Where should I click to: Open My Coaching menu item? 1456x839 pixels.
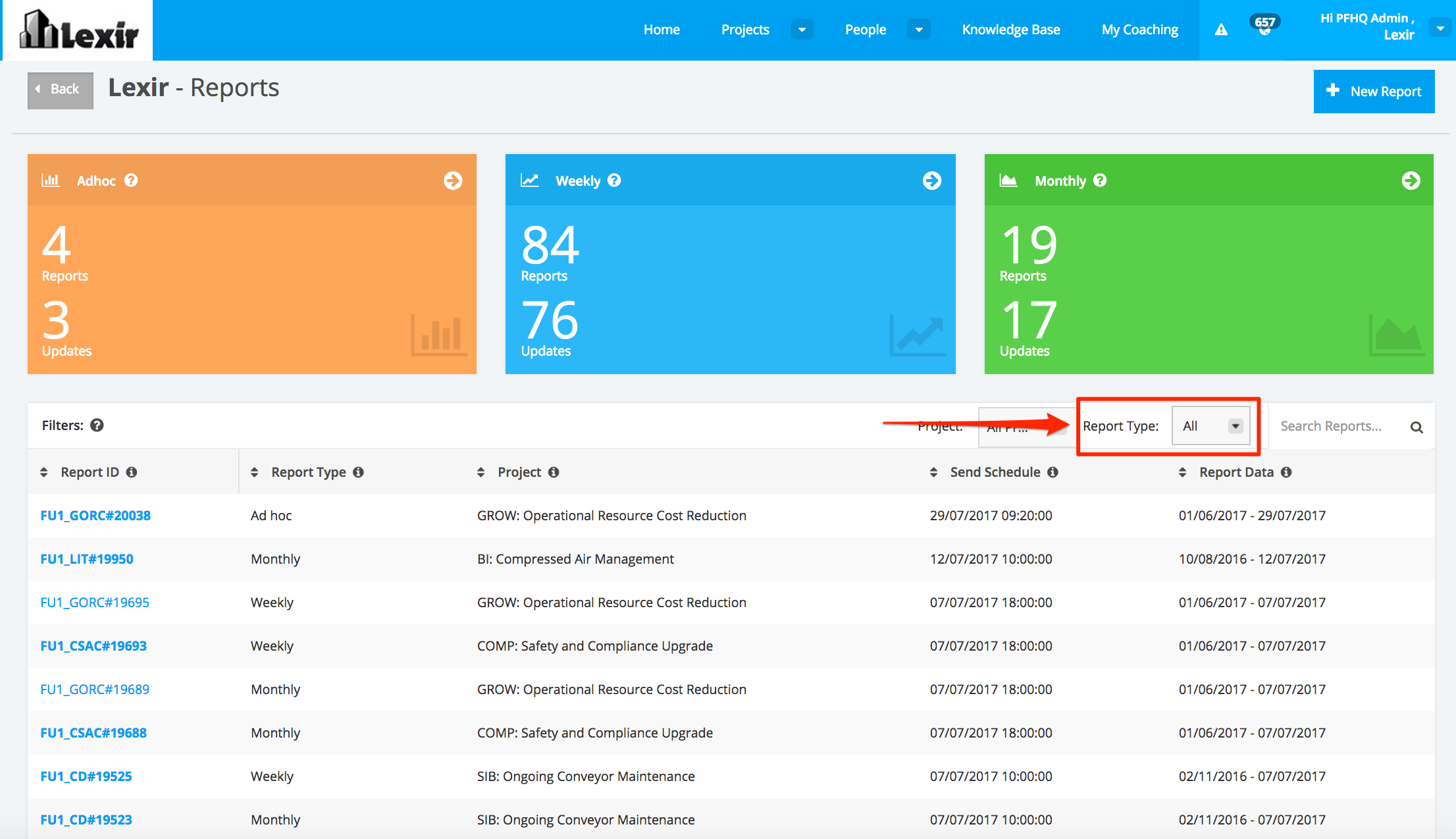tap(1139, 30)
